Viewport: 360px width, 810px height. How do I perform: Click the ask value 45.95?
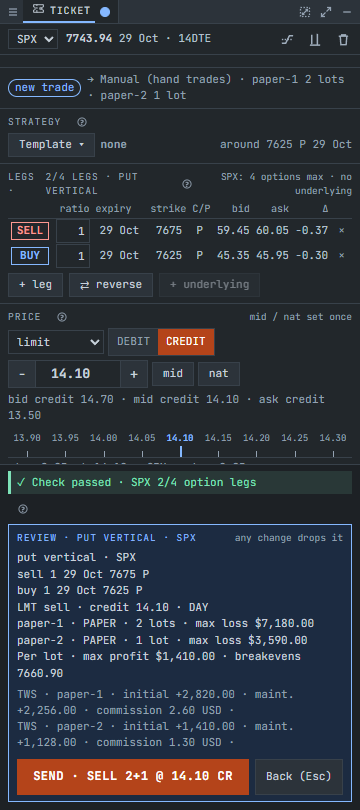272,256
